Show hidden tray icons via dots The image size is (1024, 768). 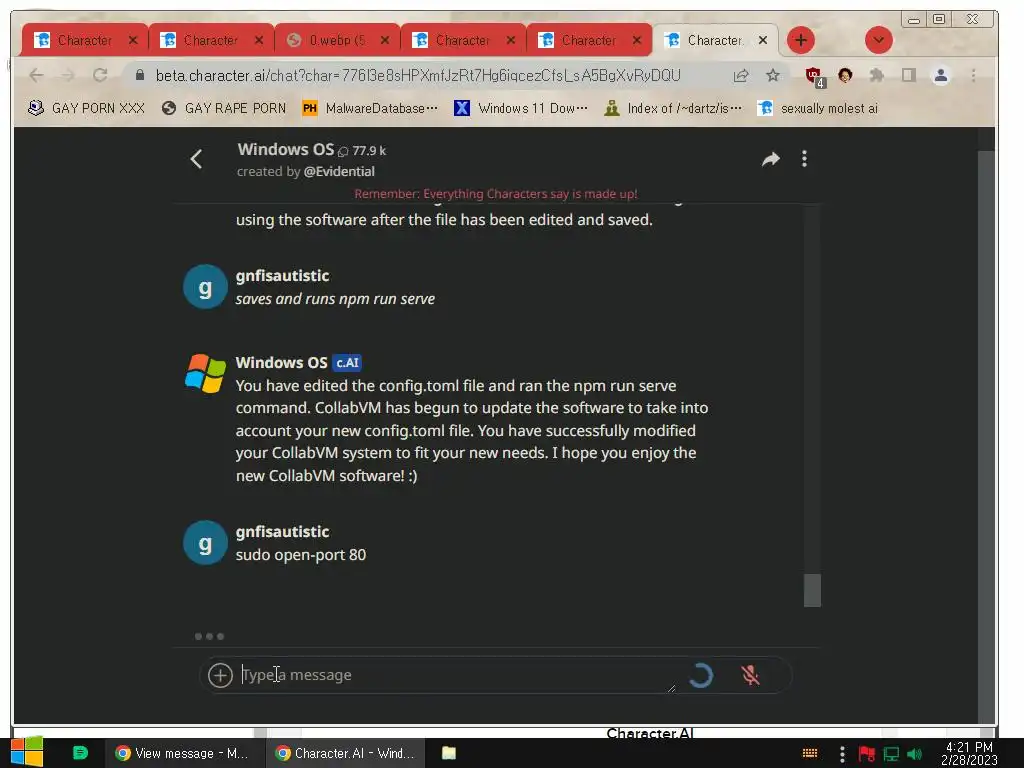point(842,754)
